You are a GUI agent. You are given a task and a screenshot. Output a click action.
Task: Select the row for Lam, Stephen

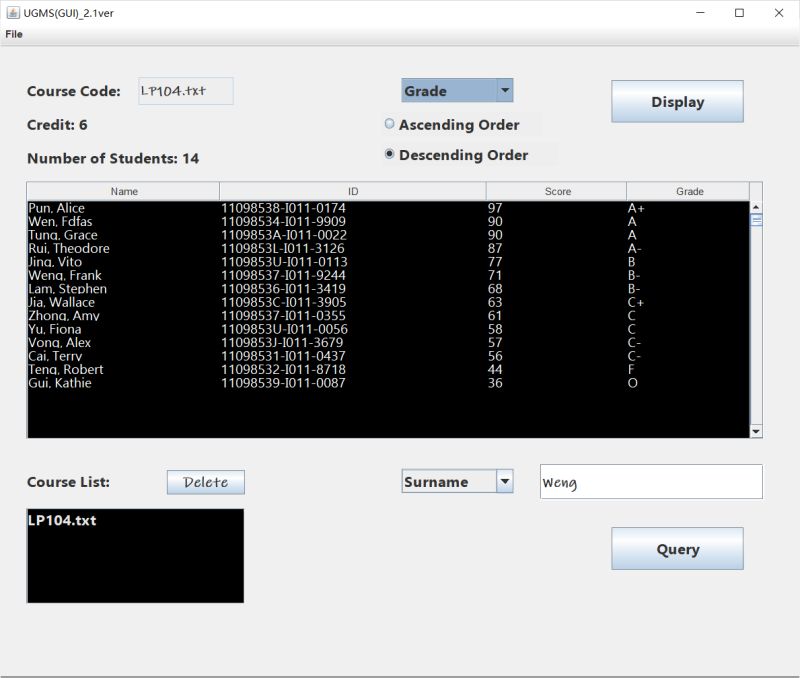tap(388, 289)
